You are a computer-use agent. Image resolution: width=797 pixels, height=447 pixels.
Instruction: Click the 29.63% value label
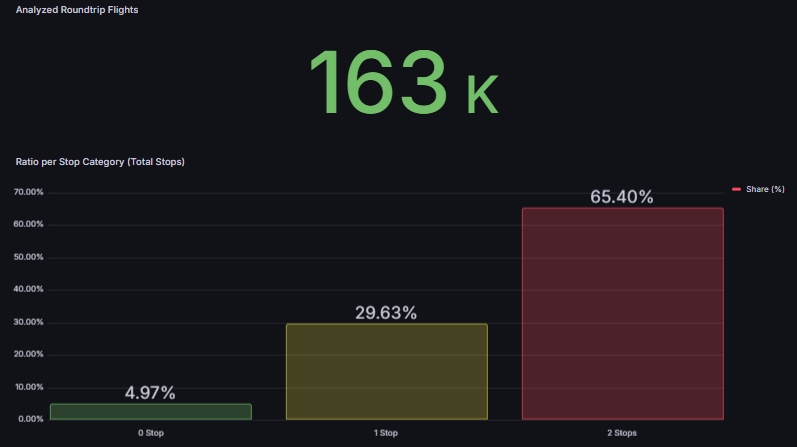point(386,313)
